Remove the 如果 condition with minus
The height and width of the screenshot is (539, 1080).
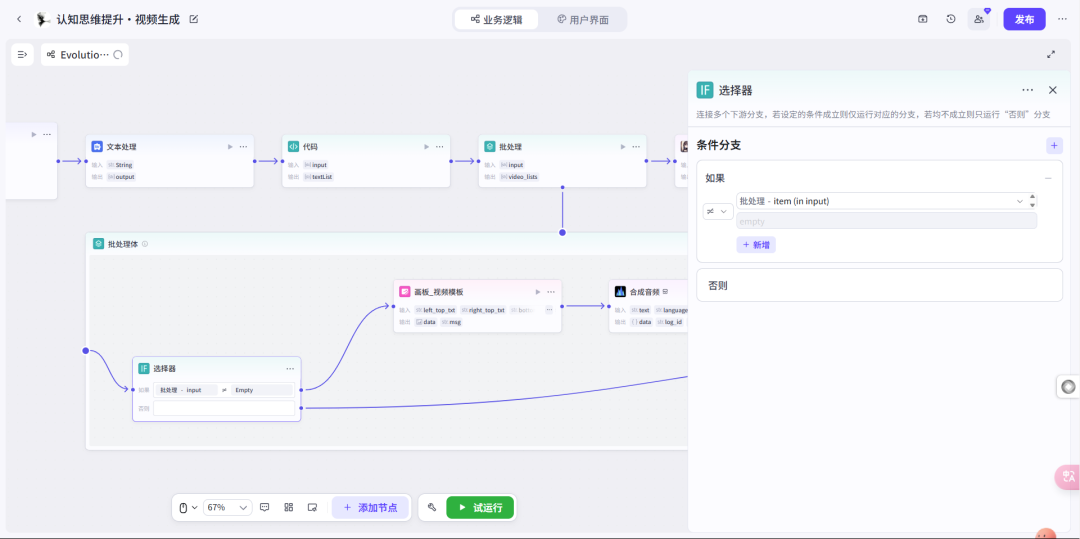(x=1048, y=178)
